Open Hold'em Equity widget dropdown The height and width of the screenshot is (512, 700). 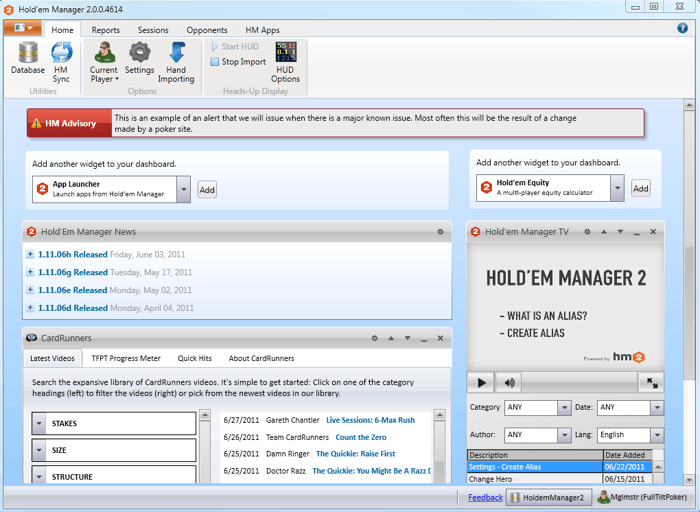(x=617, y=188)
